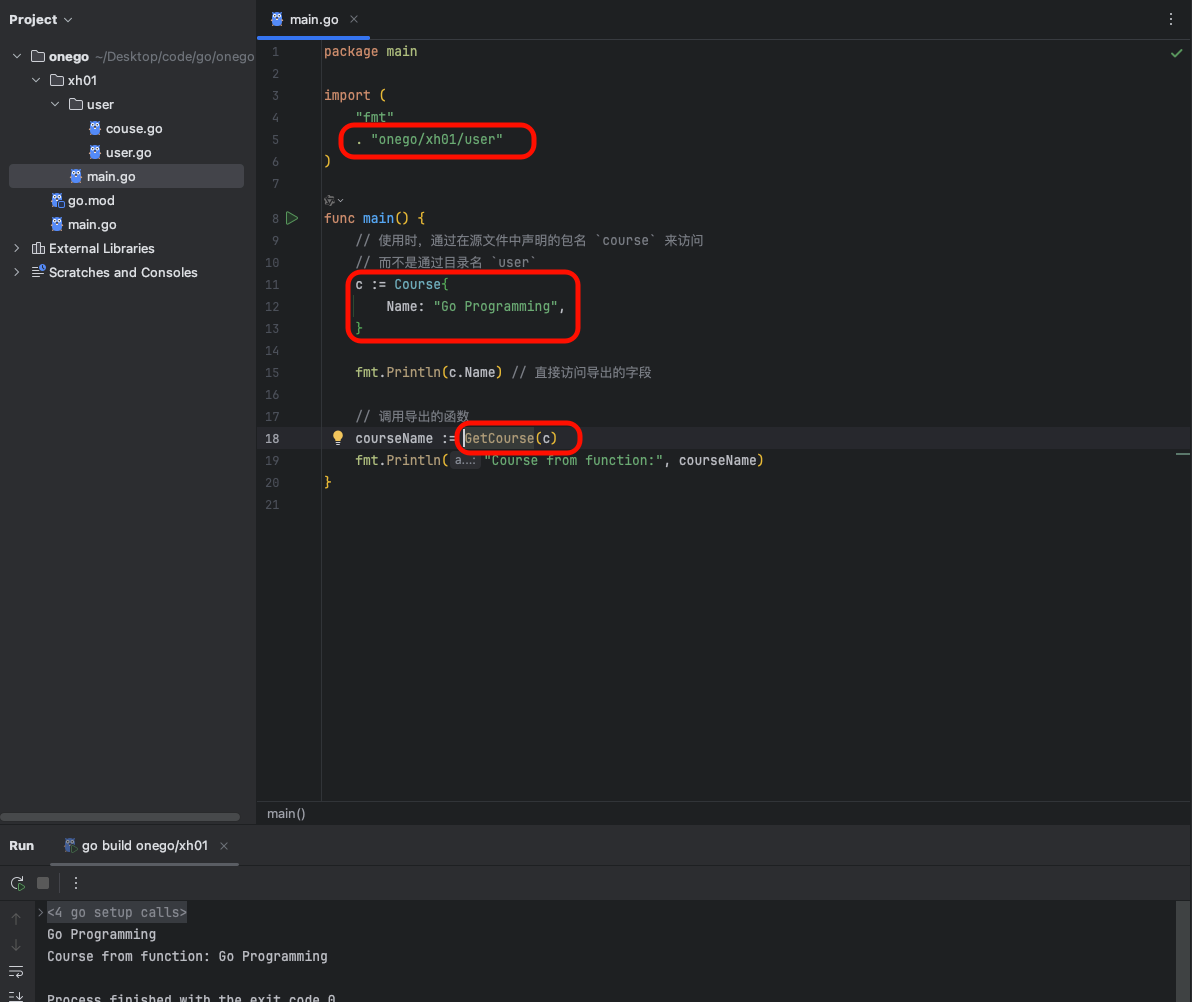Click the a... parameter hint

tap(465, 460)
